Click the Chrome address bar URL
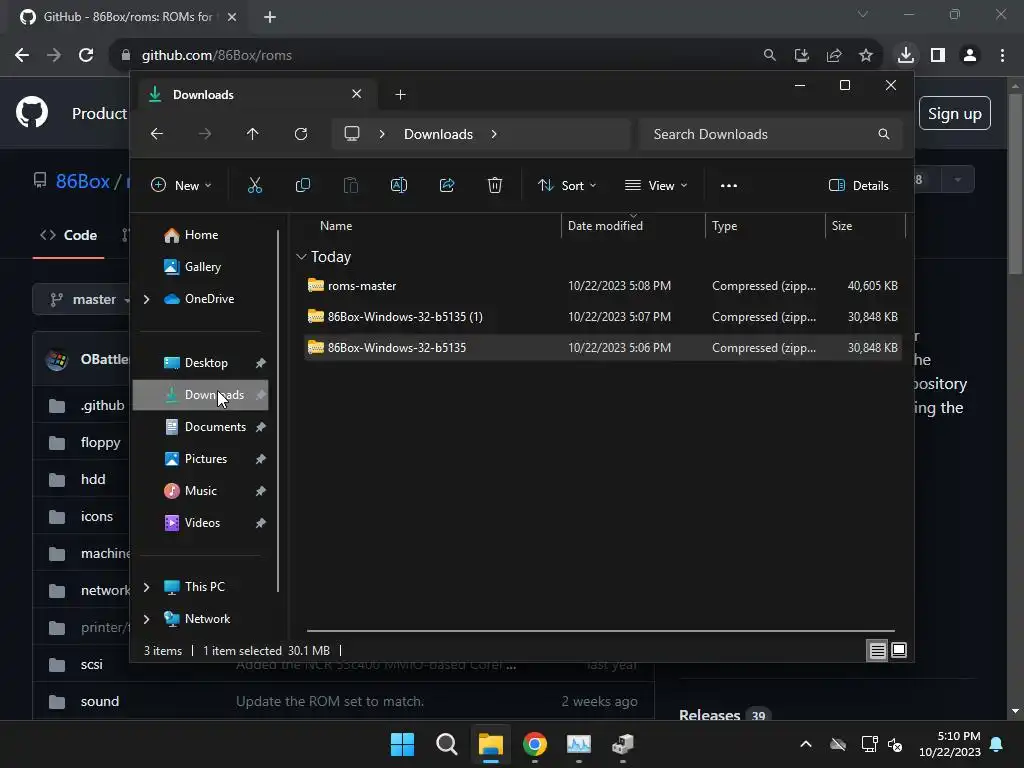The width and height of the screenshot is (1024, 768). point(217,56)
